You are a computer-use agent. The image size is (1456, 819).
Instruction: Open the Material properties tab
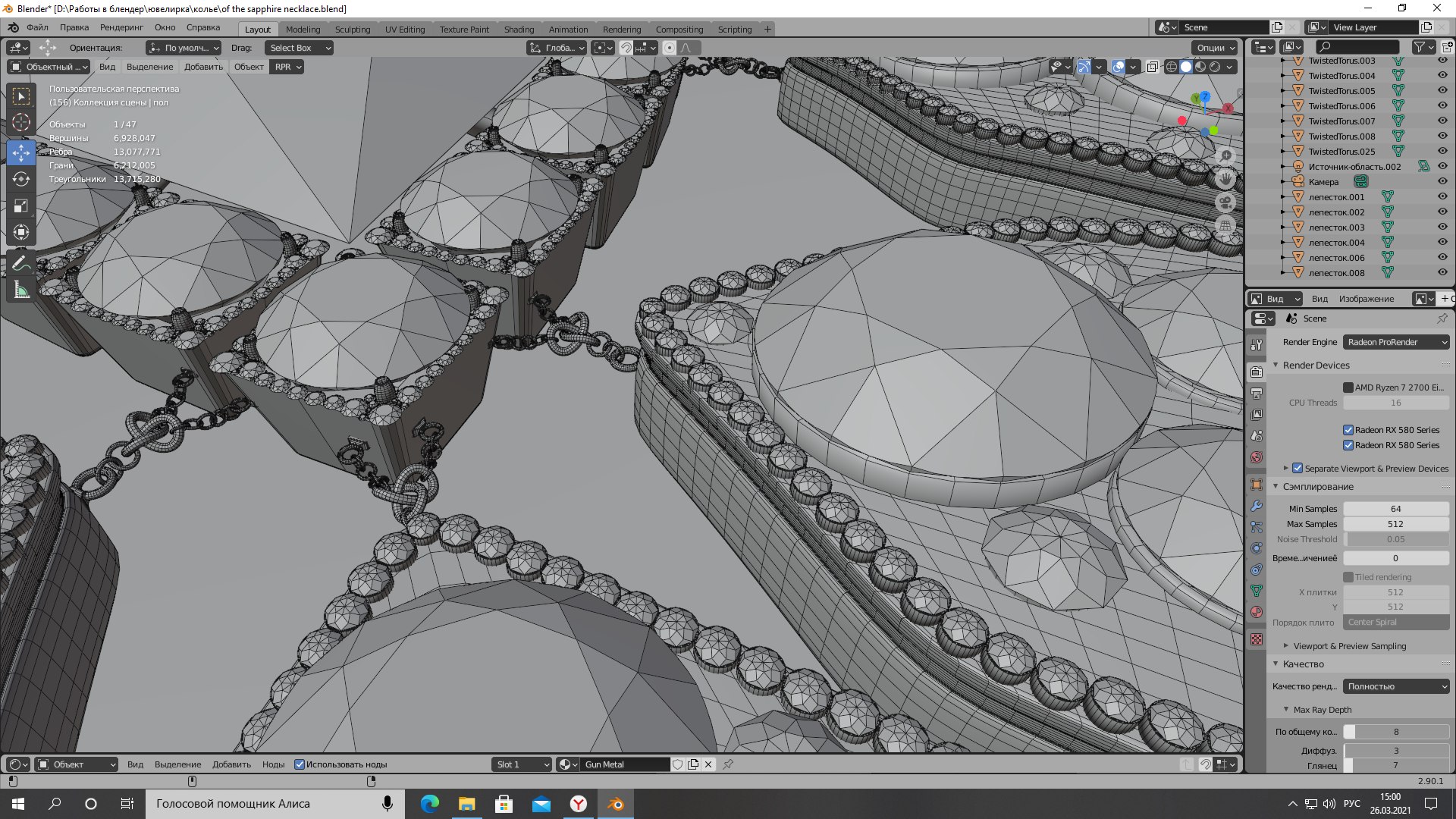(x=1257, y=612)
